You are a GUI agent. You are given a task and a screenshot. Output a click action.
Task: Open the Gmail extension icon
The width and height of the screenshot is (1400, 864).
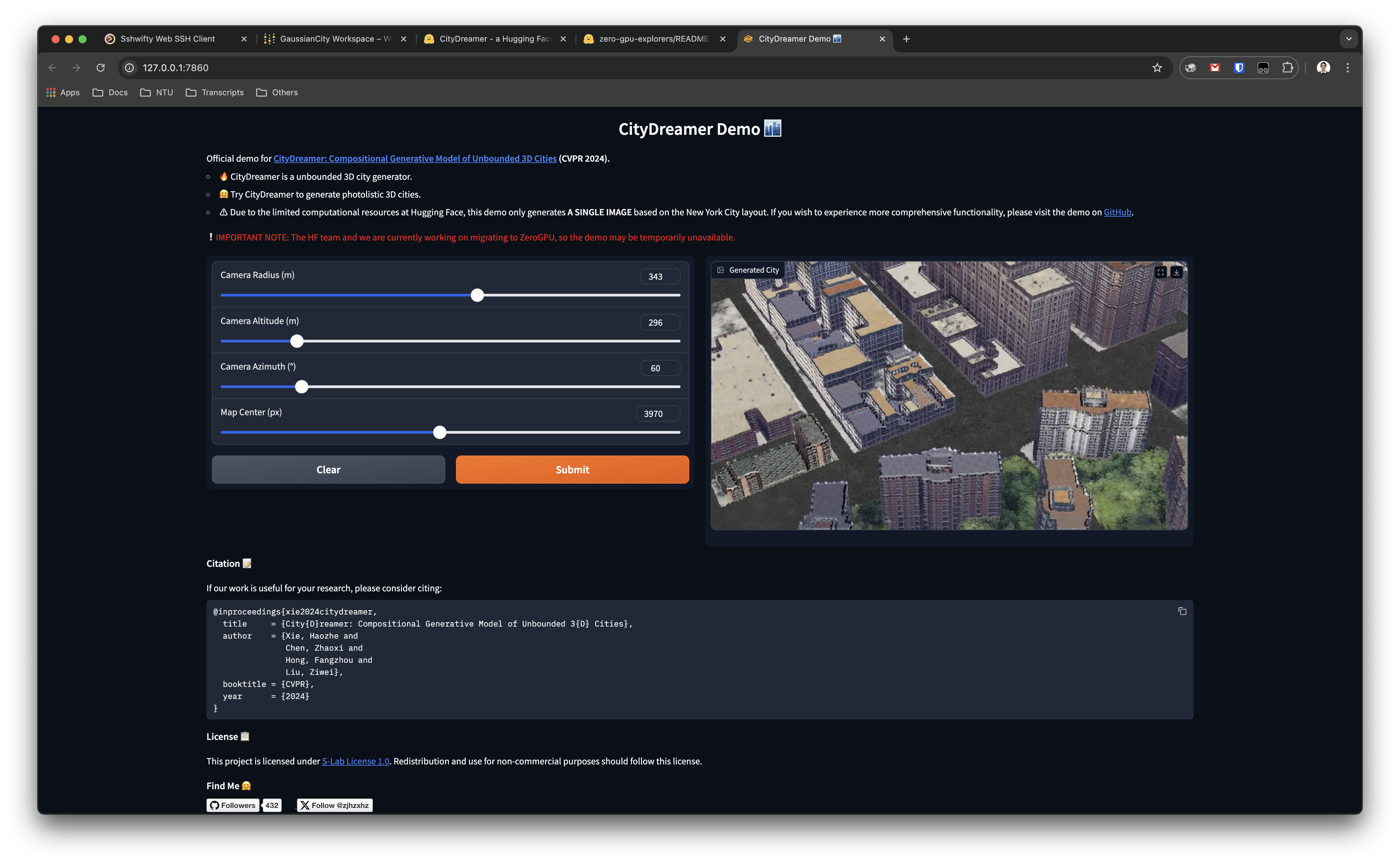(x=1214, y=67)
